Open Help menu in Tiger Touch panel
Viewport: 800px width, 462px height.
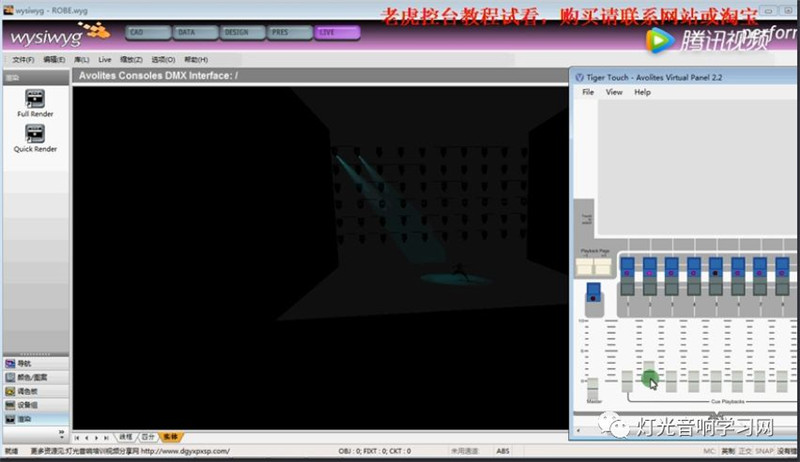click(x=642, y=92)
